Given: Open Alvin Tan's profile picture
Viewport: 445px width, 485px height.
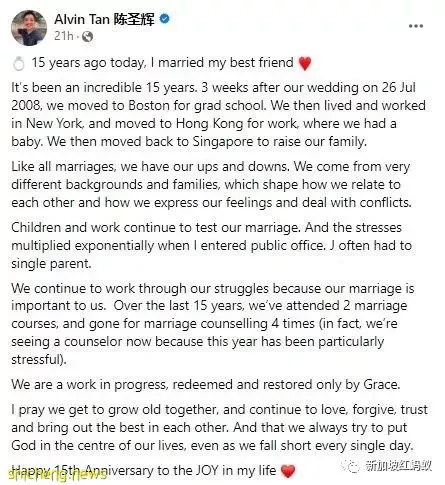Looking at the screenshot, I should point(29,28).
